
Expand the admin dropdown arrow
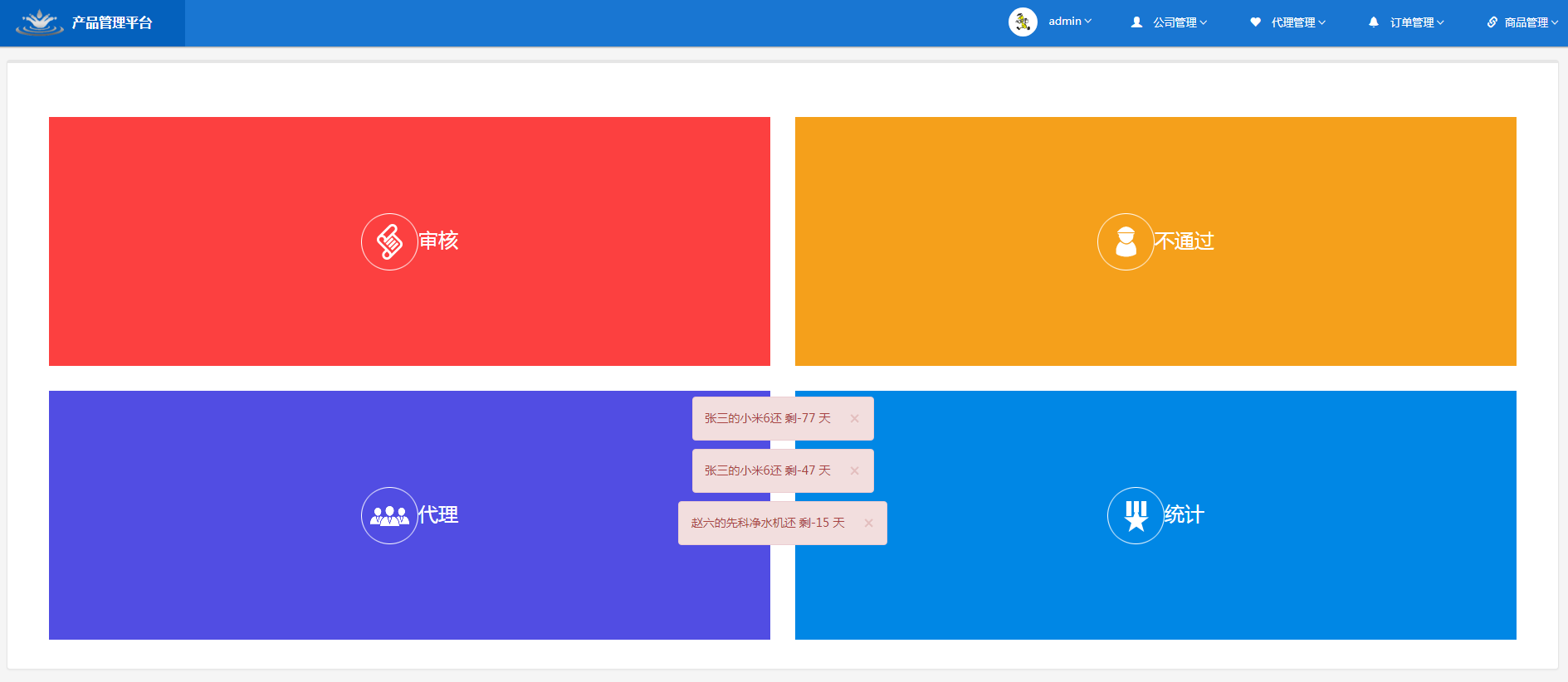tap(1088, 22)
